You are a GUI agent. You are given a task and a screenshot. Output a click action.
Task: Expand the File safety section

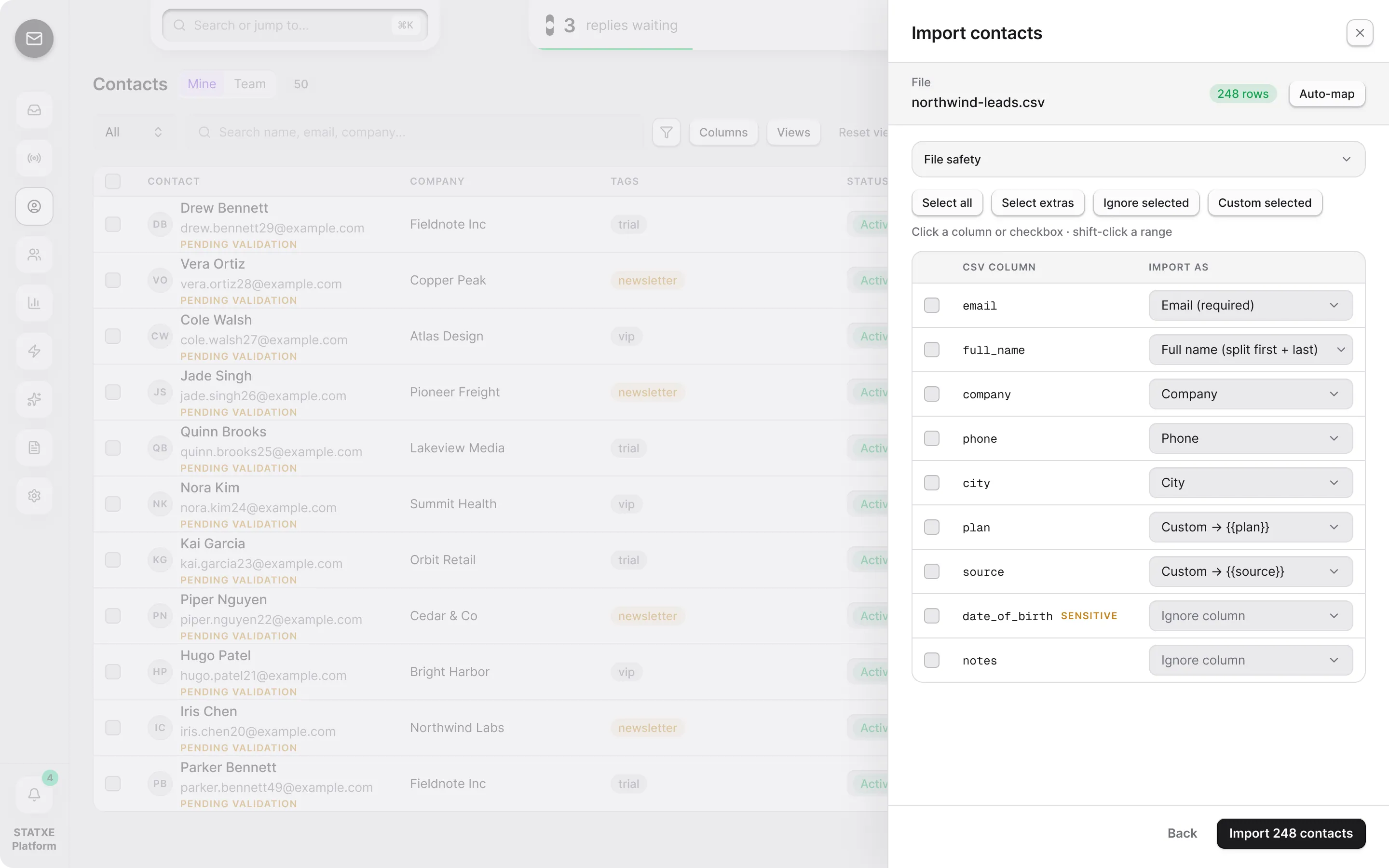point(1138,159)
